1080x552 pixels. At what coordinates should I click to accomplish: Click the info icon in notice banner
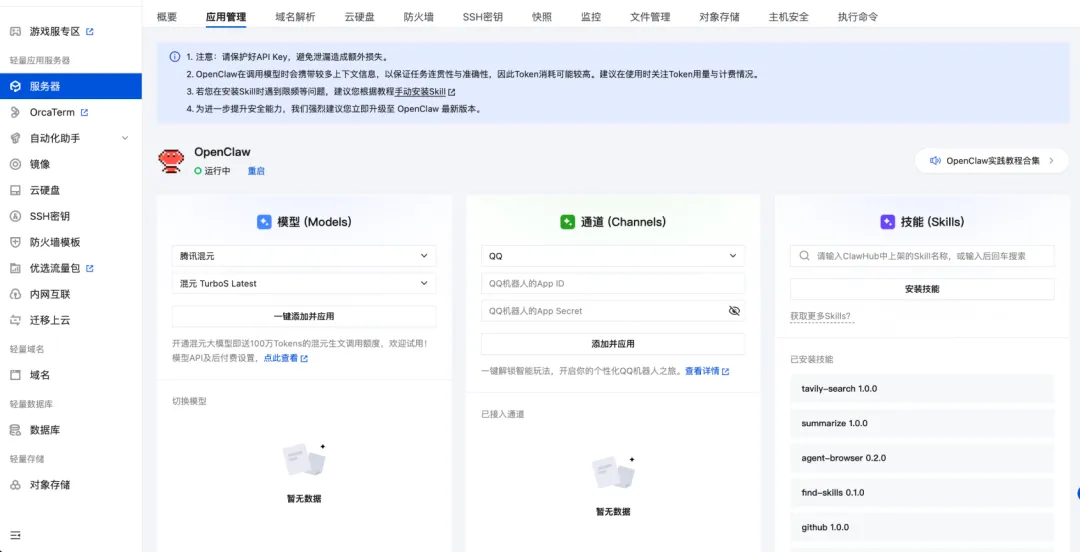coord(175,57)
